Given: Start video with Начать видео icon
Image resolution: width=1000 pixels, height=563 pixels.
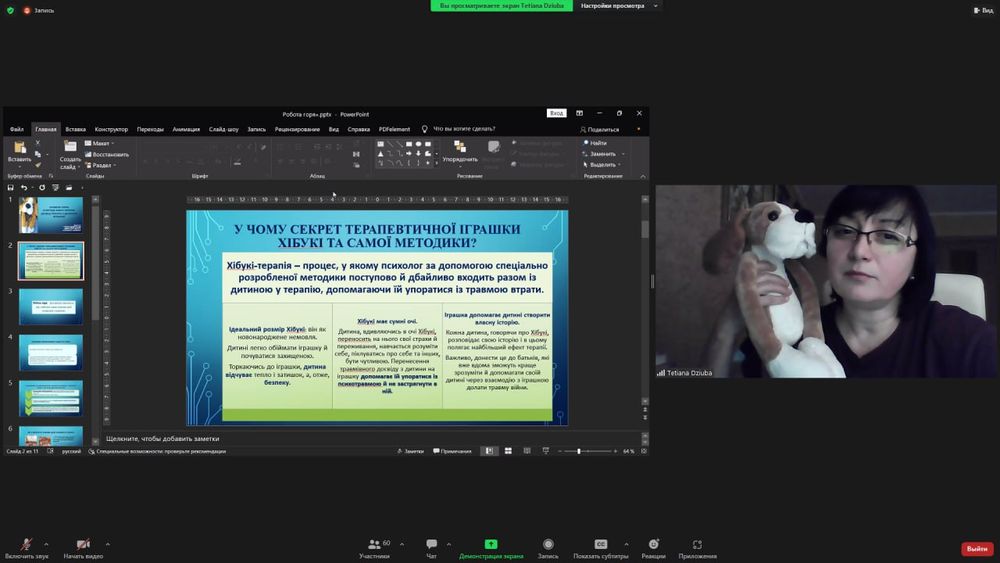Looking at the screenshot, I should click(x=83, y=544).
